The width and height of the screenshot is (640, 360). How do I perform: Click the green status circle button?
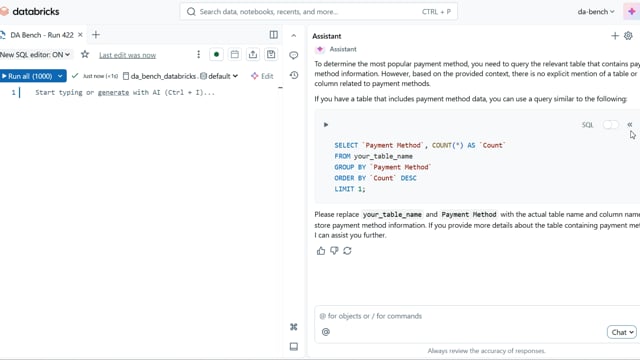[216, 54]
